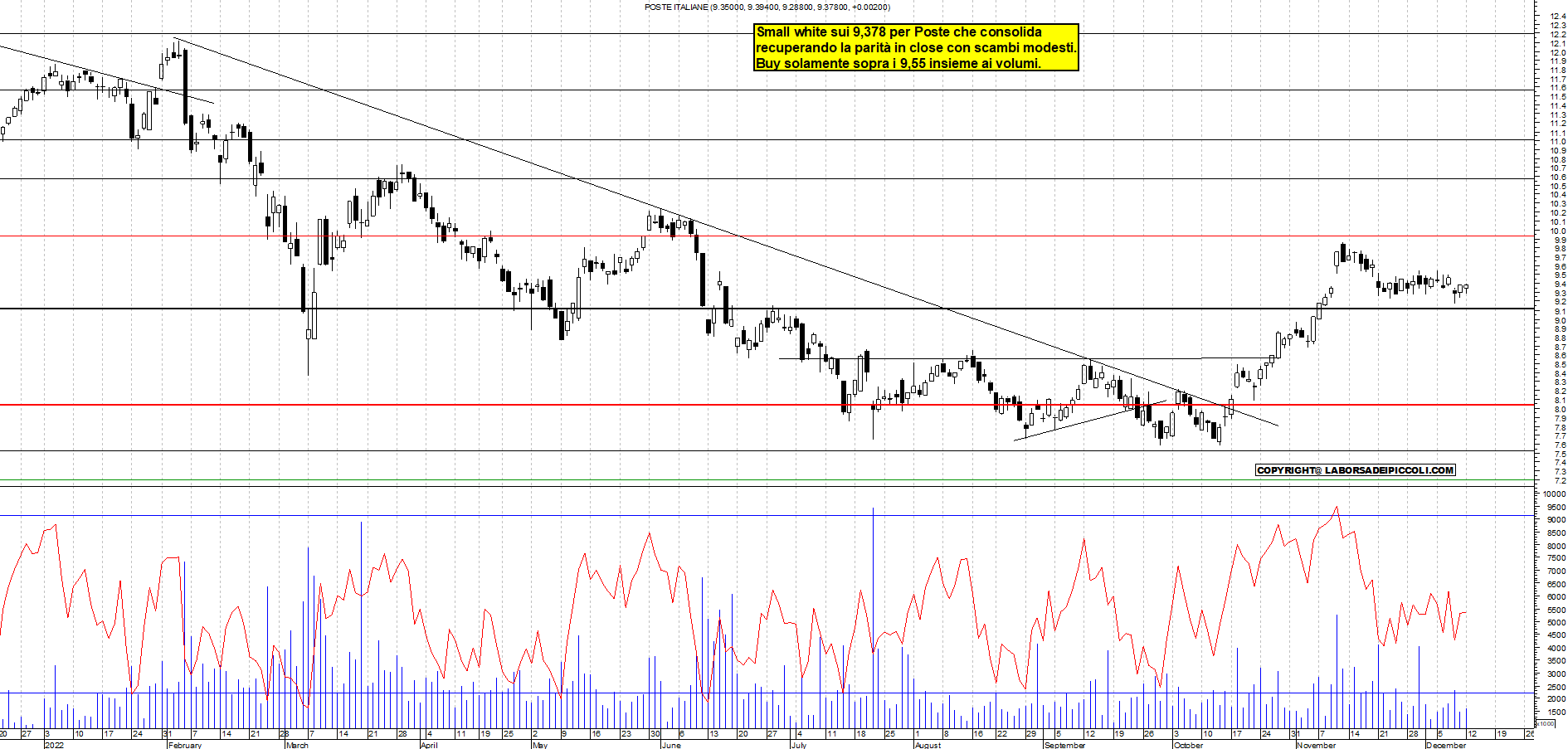Click the POSTE ITALIANE chart title

point(767,7)
